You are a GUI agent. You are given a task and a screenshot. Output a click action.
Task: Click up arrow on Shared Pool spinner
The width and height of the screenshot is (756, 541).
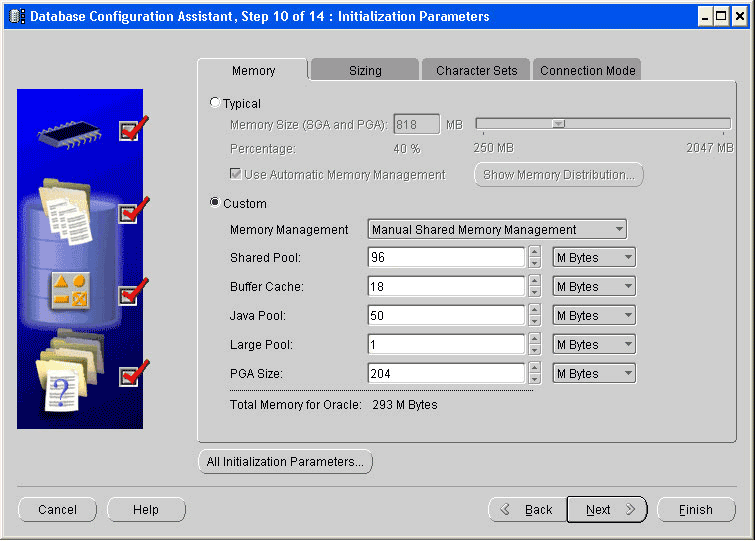535,252
